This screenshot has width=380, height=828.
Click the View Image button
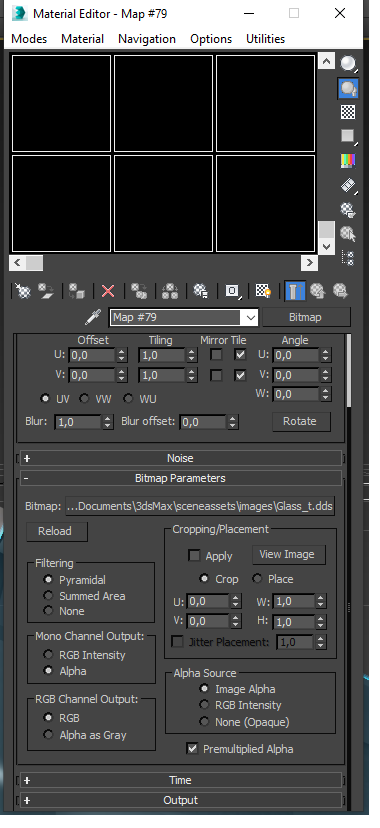pos(288,554)
